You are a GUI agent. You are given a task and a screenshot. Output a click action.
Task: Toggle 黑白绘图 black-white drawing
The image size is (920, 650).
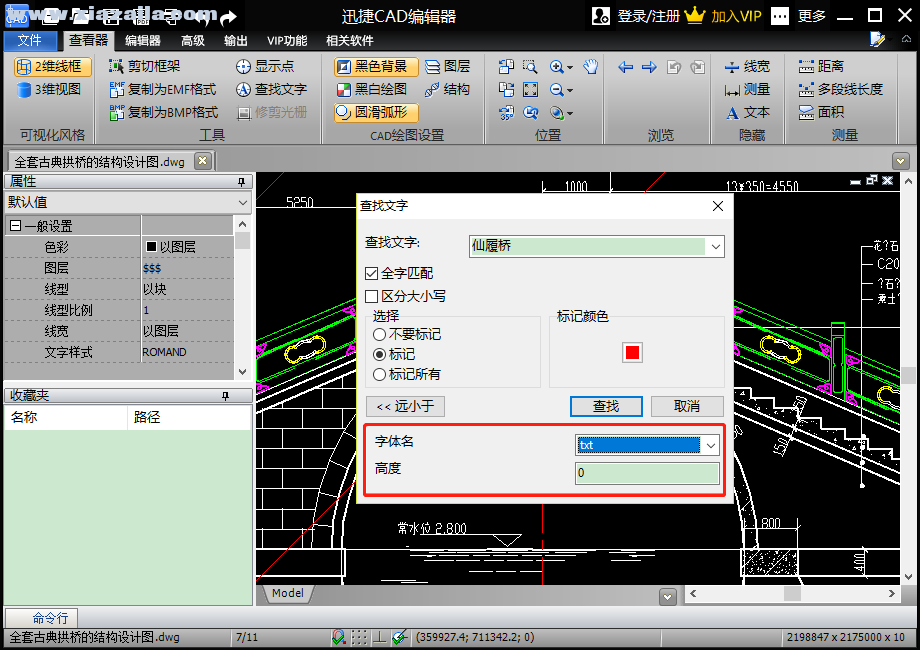(x=372, y=89)
